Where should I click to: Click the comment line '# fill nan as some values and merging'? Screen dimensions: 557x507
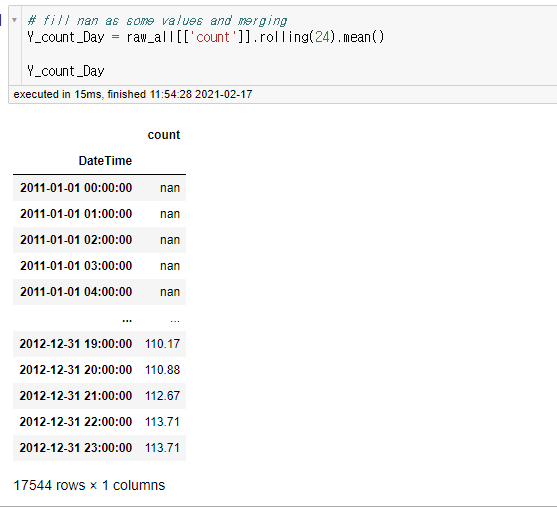[x=157, y=21]
